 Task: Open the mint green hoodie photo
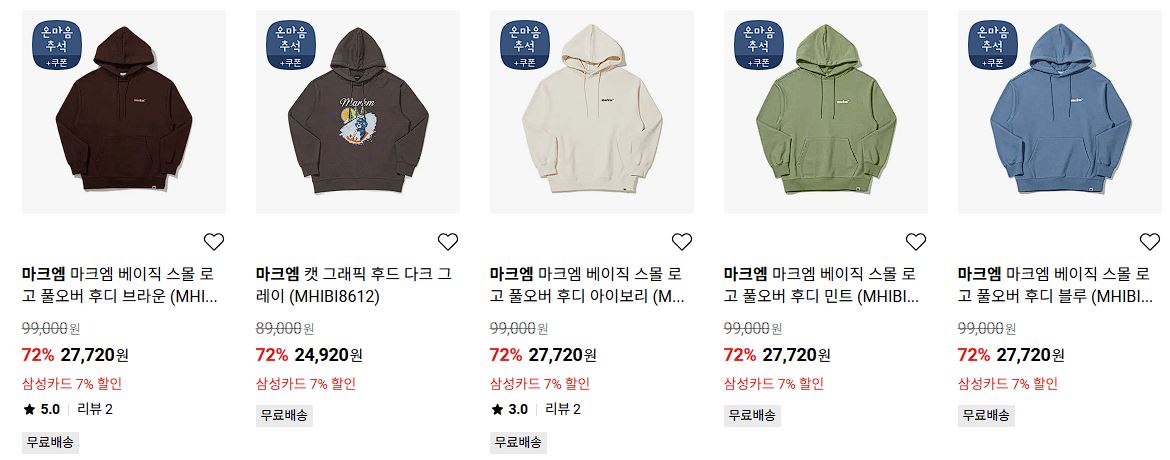pos(826,112)
